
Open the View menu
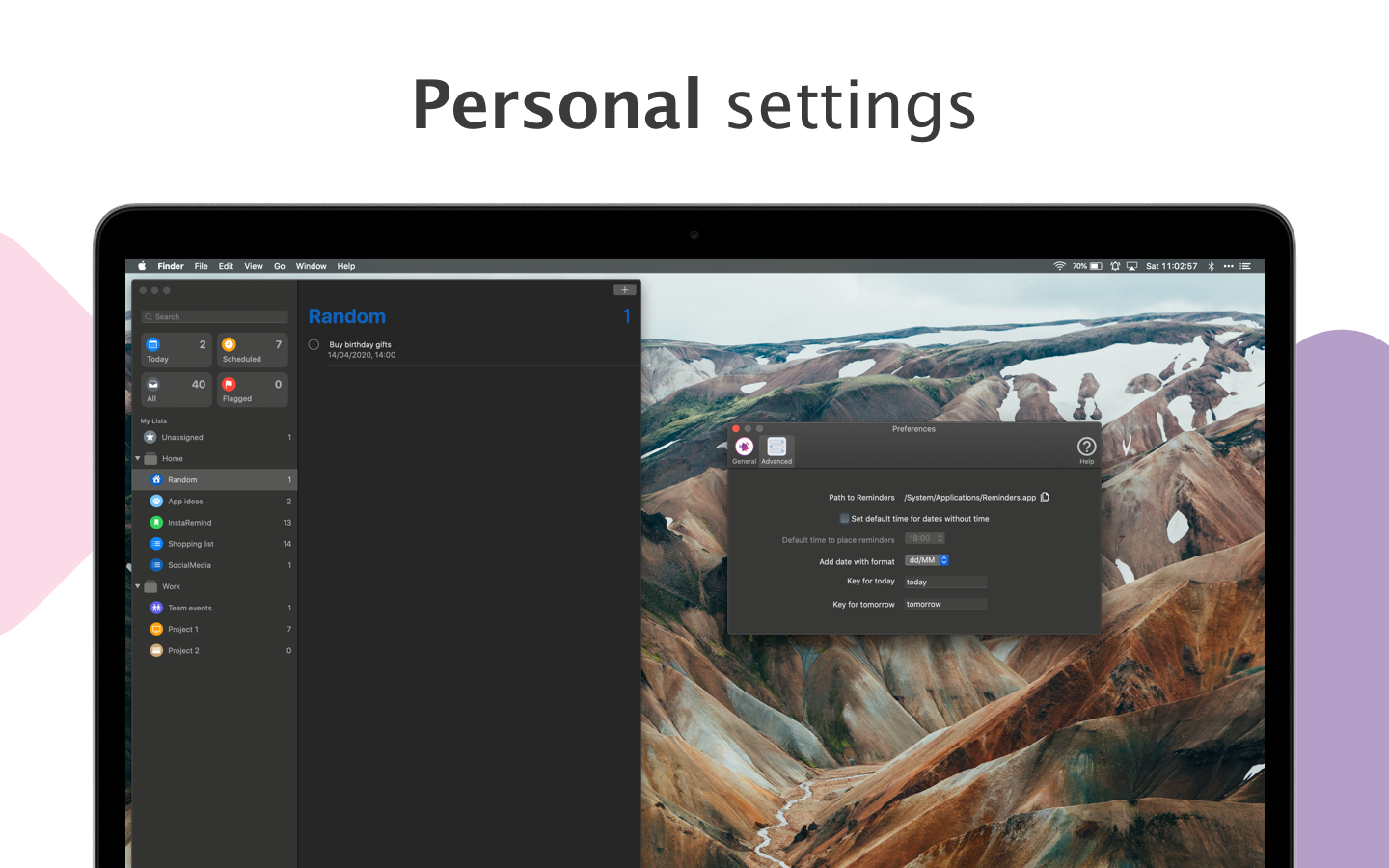coord(254,266)
